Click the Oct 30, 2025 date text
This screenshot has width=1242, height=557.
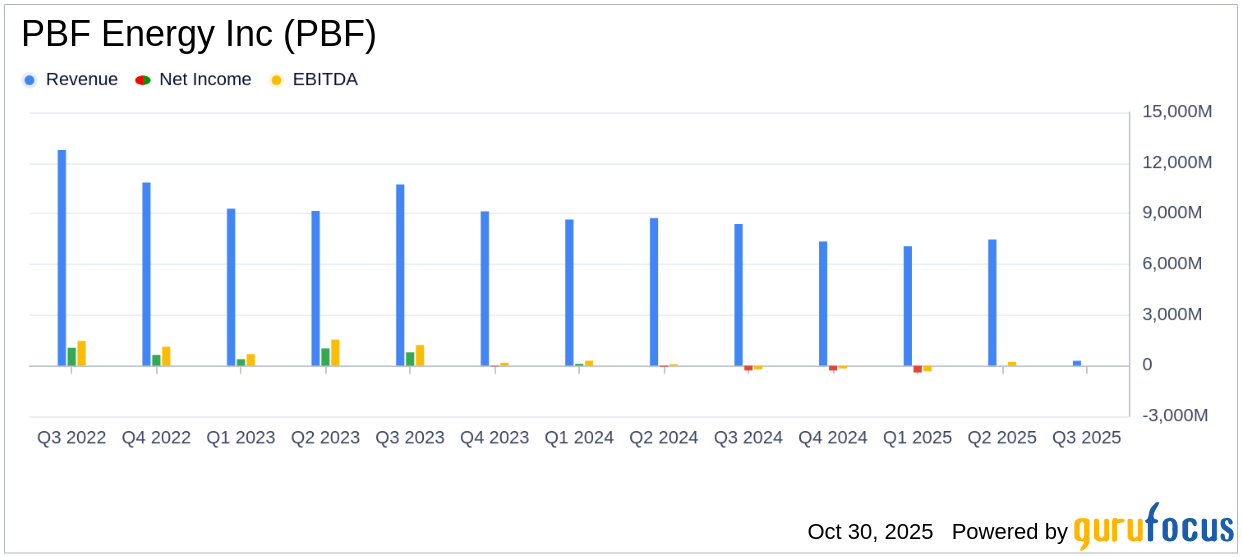tap(870, 531)
